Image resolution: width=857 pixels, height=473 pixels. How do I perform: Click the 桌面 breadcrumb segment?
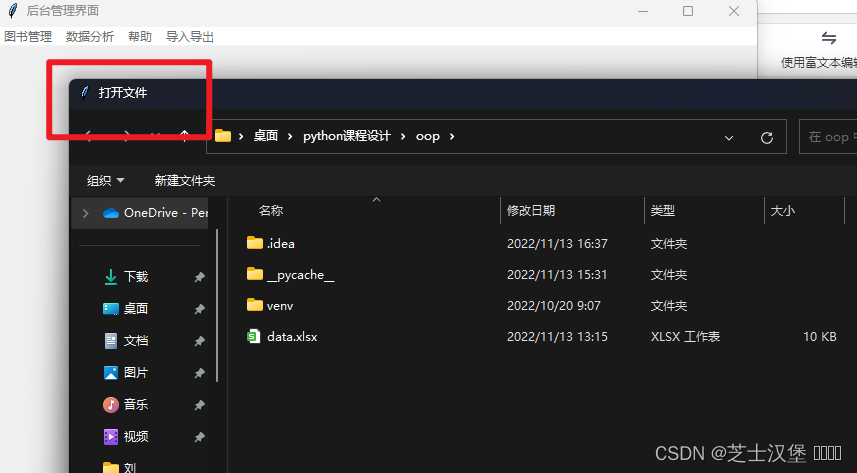pos(266,136)
